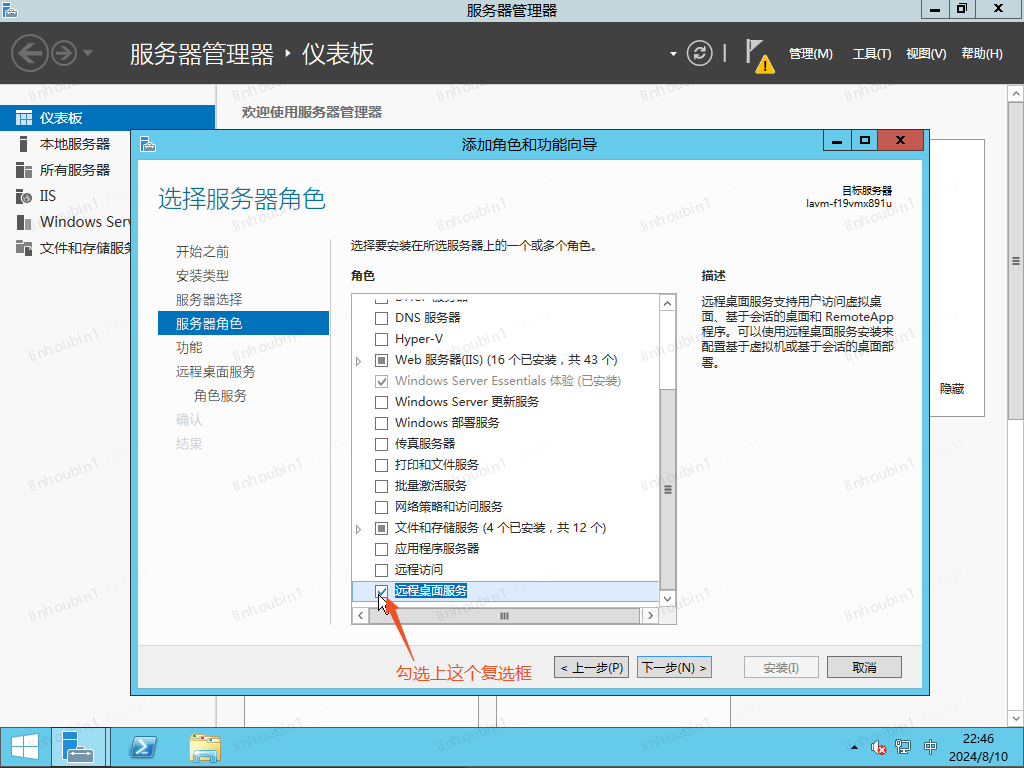Go to 角色服务 wizard step
Image resolution: width=1024 pixels, height=768 pixels.
tap(220, 396)
